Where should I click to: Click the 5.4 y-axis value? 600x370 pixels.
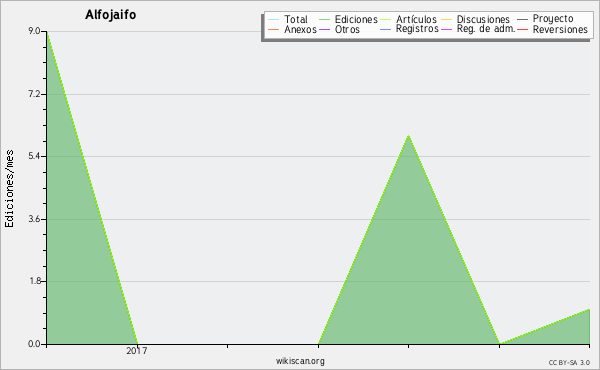point(34,156)
